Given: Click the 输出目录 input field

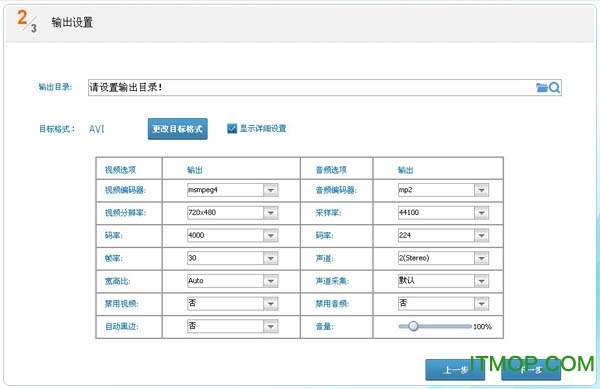Looking at the screenshot, I should pyautogui.click(x=324, y=88).
